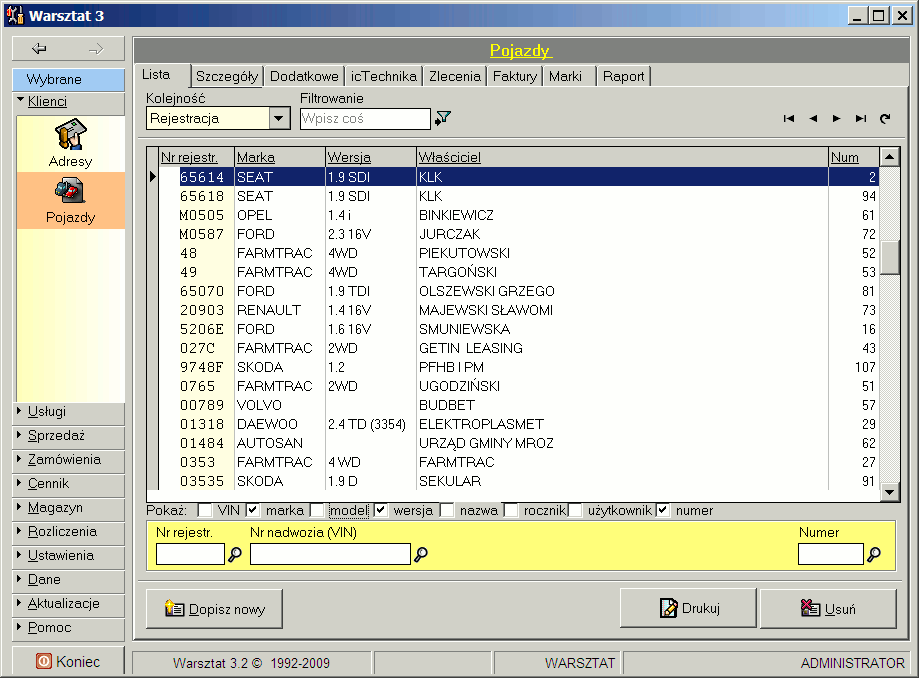The height and width of the screenshot is (678, 919).
Task: Open the Kolejność sort dropdown
Action: 280,118
